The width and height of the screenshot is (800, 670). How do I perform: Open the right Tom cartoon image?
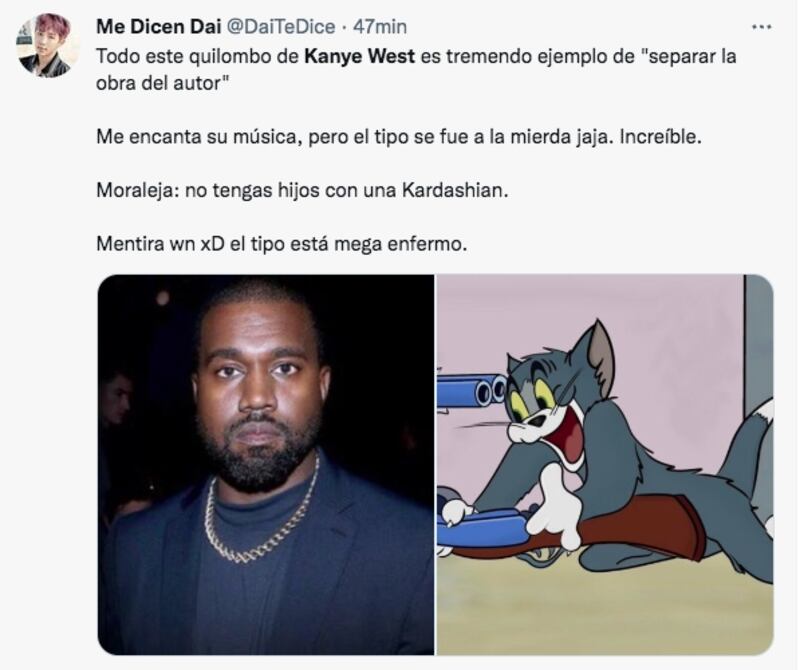(x=605, y=464)
